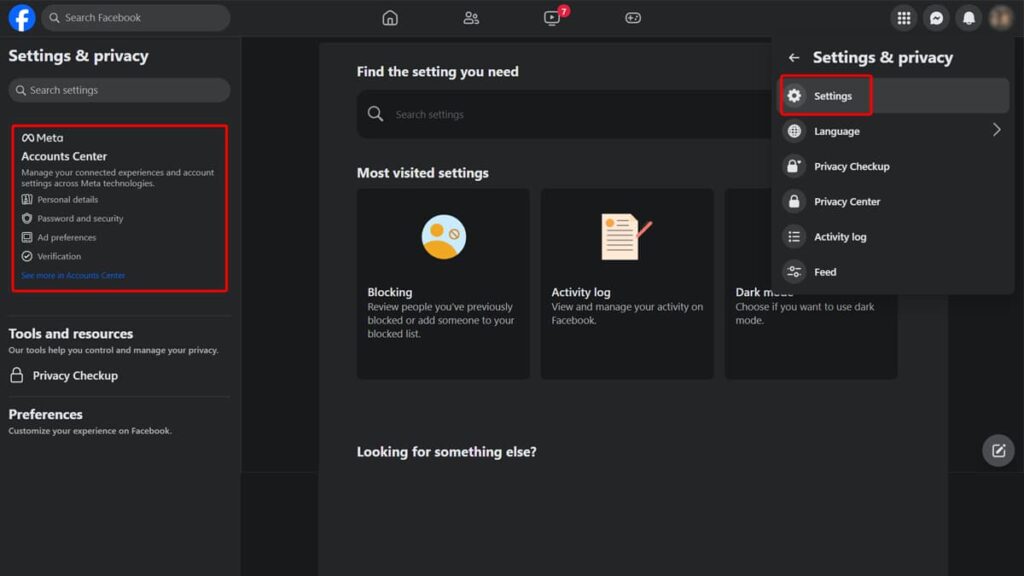Open Messenger from the top bar
1024x576 pixels.
[935, 17]
